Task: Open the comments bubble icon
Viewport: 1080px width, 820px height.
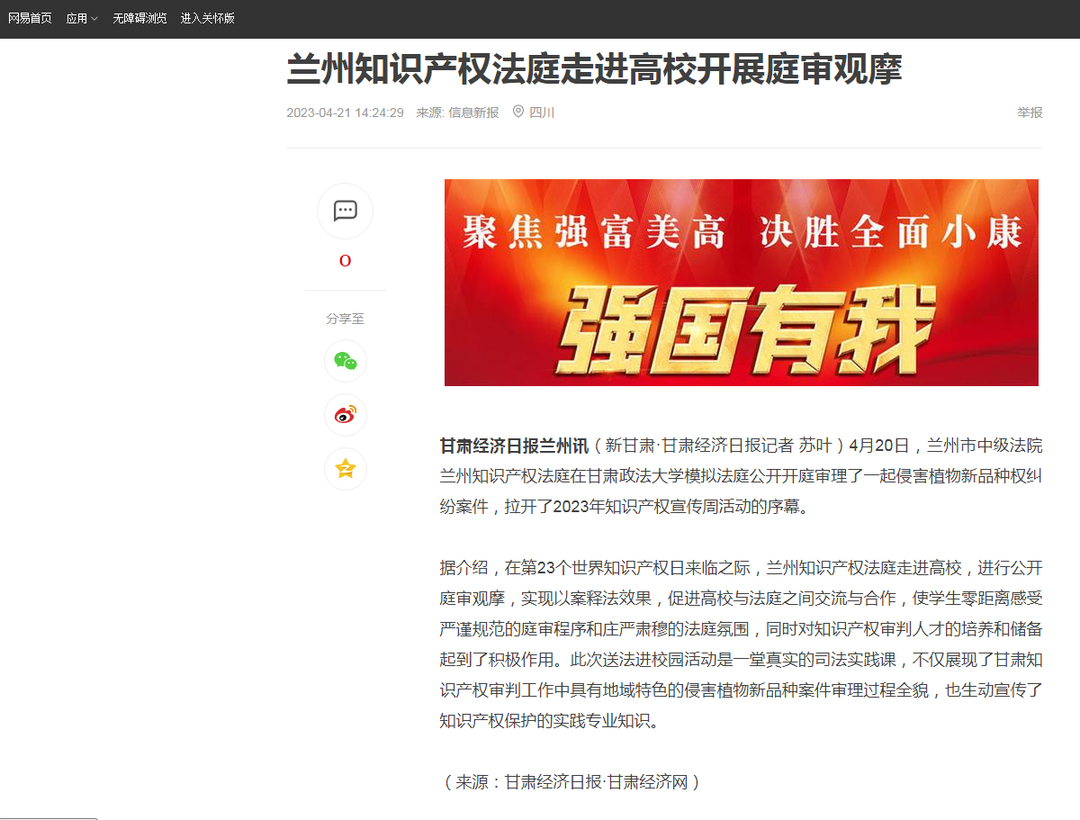Action: click(x=345, y=211)
